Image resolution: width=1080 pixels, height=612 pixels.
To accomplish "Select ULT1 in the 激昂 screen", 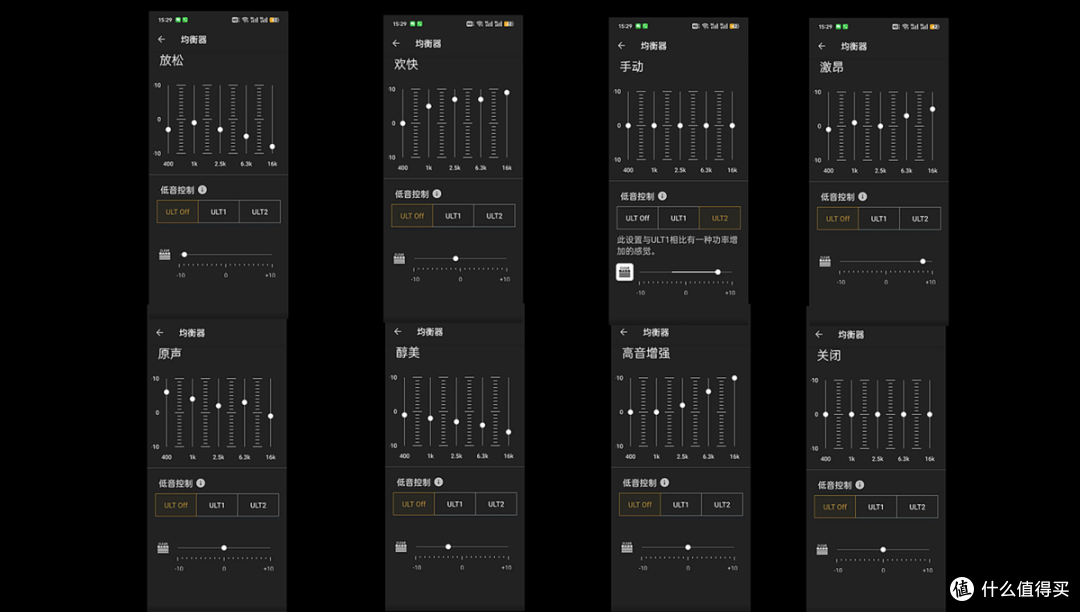I will pos(879,219).
